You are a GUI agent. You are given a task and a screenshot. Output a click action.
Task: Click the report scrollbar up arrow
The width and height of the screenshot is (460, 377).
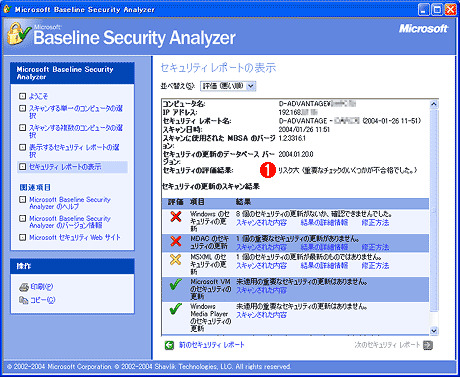[x=434, y=104]
